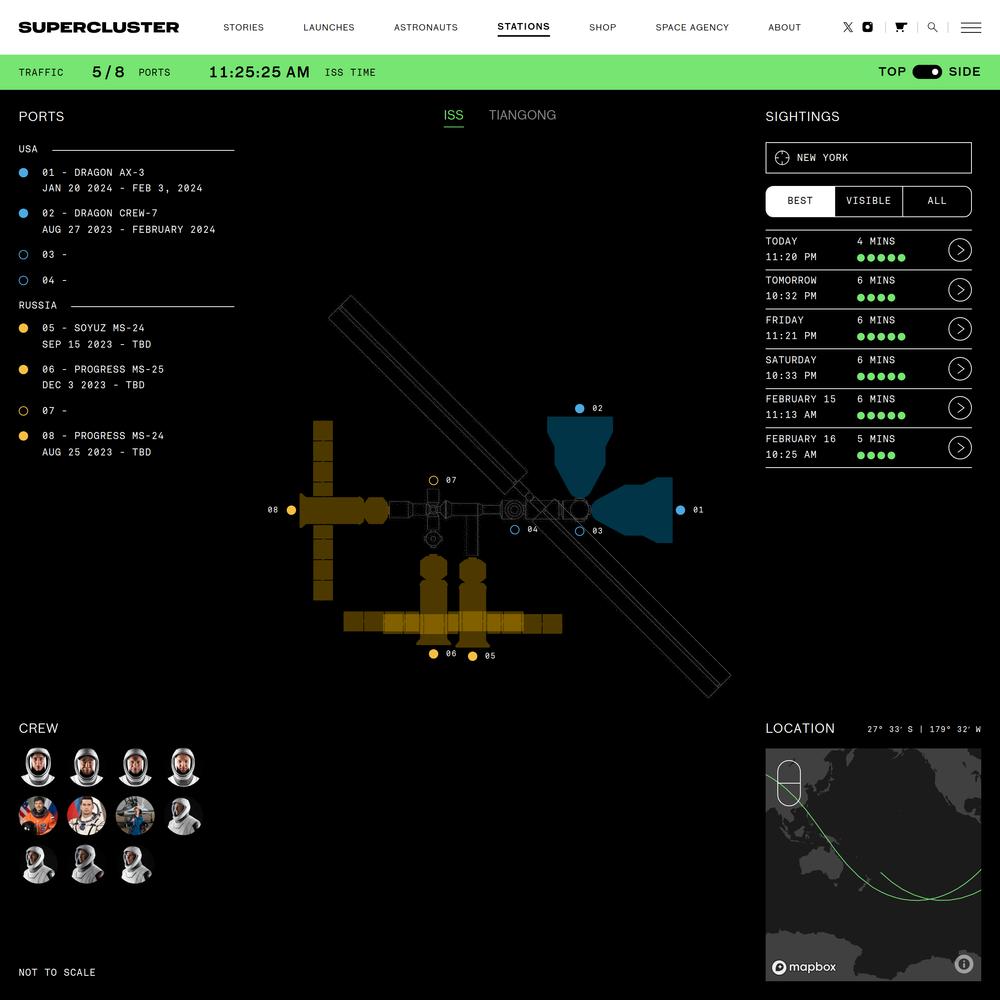Image resolution: width=1000 pixels, height=1000 pixels.
Task: Click port 02 marker on ISS diagram
Action: tap(580, 408)
